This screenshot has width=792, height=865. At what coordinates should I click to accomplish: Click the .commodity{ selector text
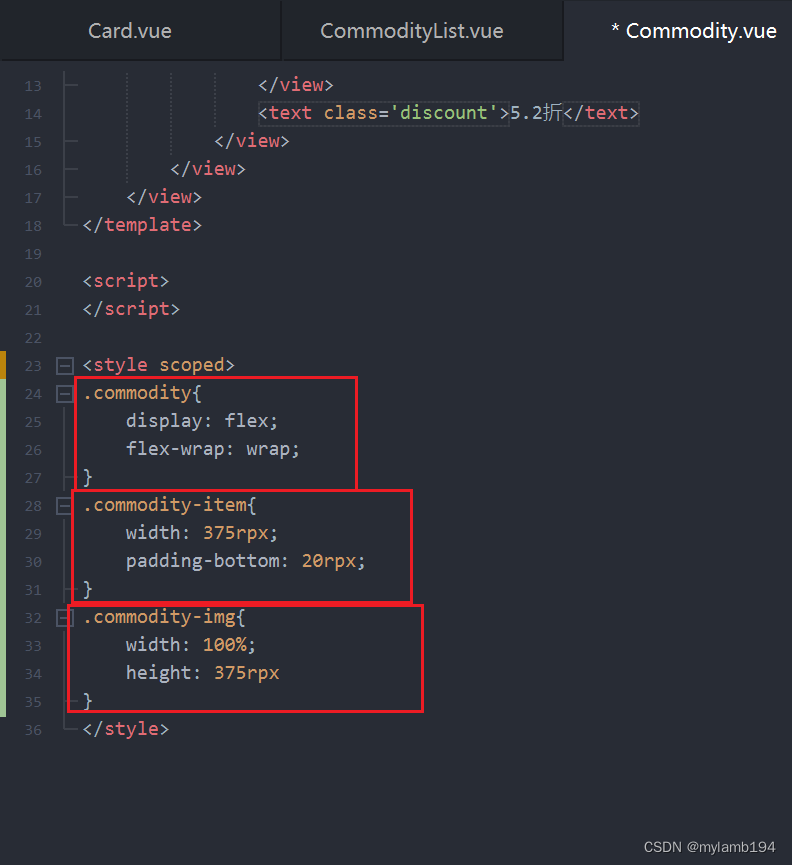point(142,393)
